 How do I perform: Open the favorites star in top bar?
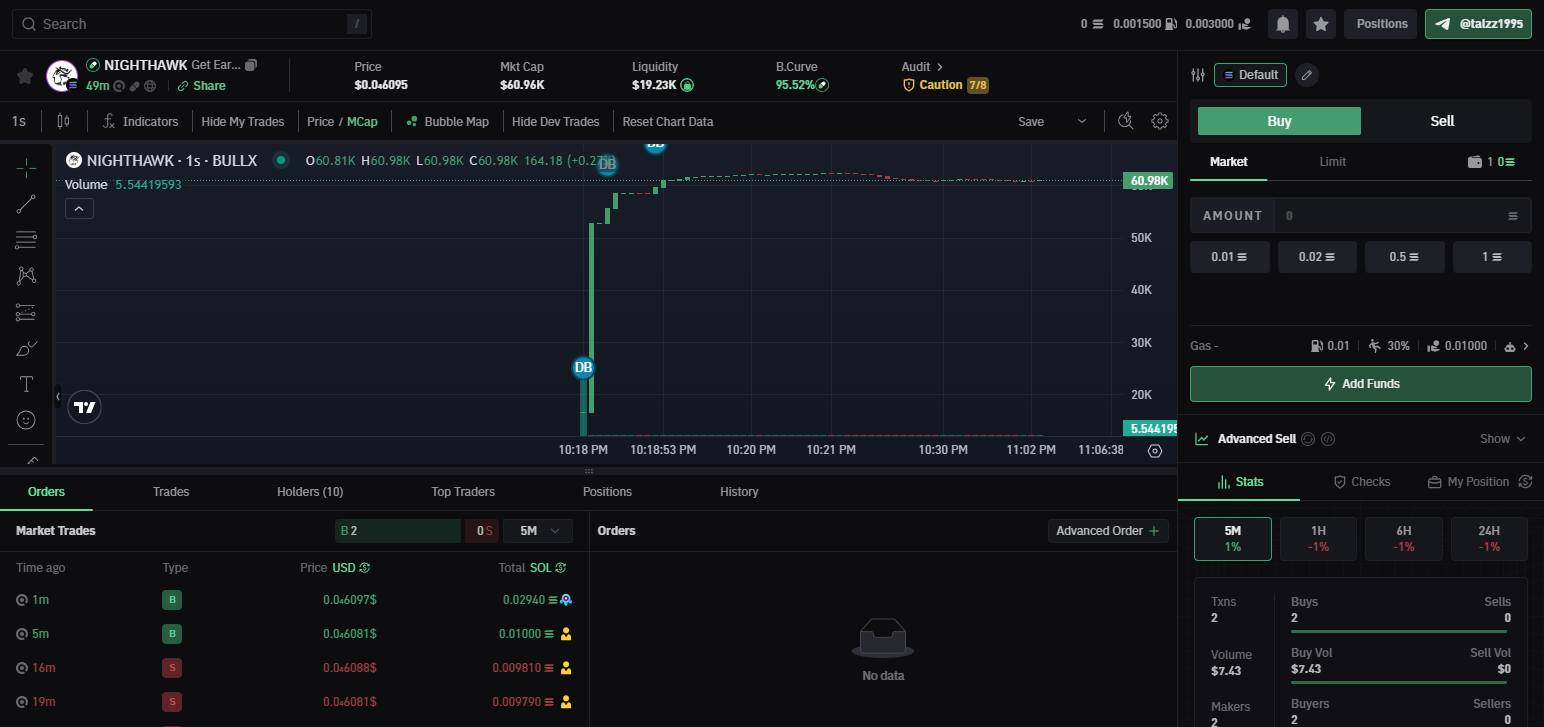tap(1321, 24)
